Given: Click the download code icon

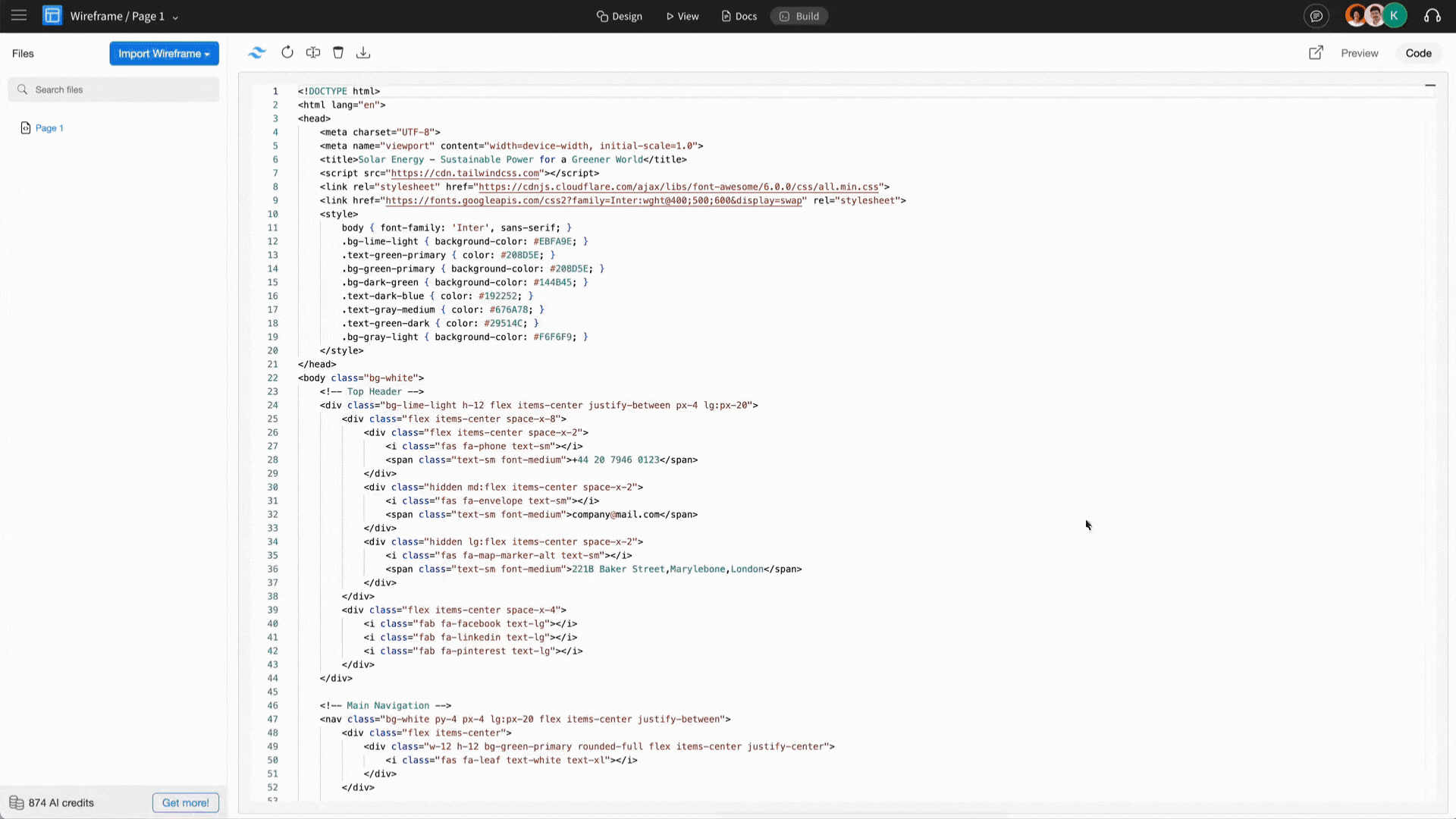Looking at the screenshot, I should pos(363,52).
